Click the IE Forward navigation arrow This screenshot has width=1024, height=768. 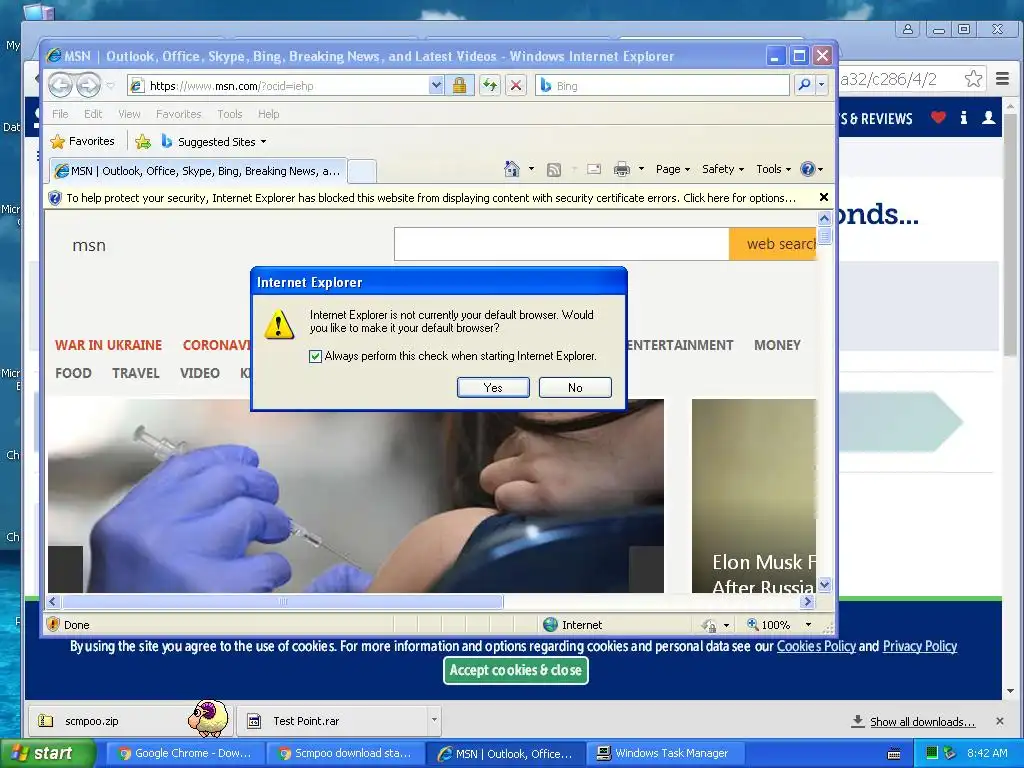[x=88, y=86]
